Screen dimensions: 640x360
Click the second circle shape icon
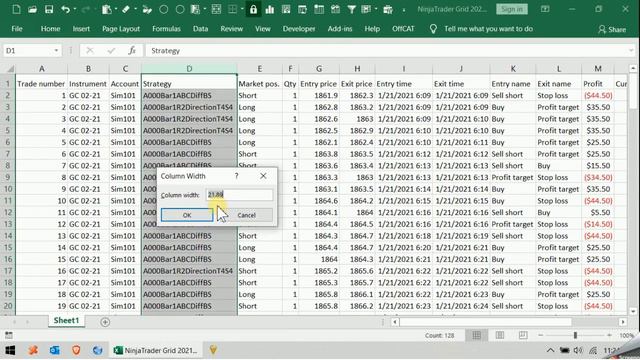pyautogui.click(x=180, y=9)
